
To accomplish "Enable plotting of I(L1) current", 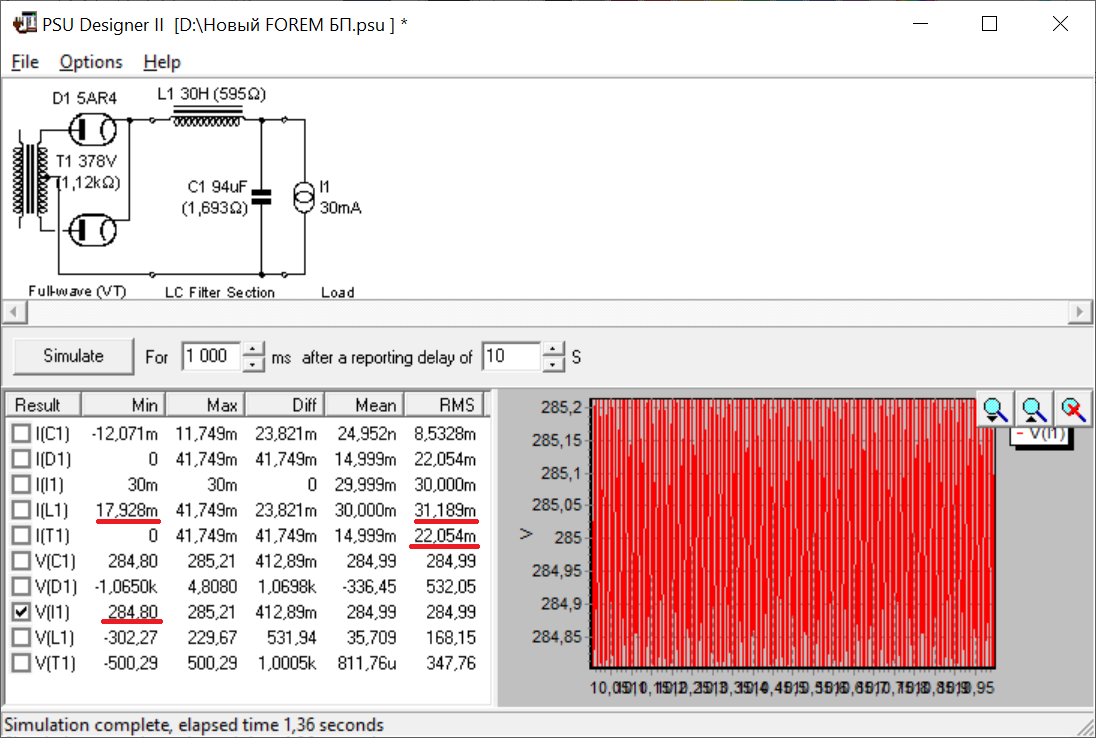I will coord(20,511).
